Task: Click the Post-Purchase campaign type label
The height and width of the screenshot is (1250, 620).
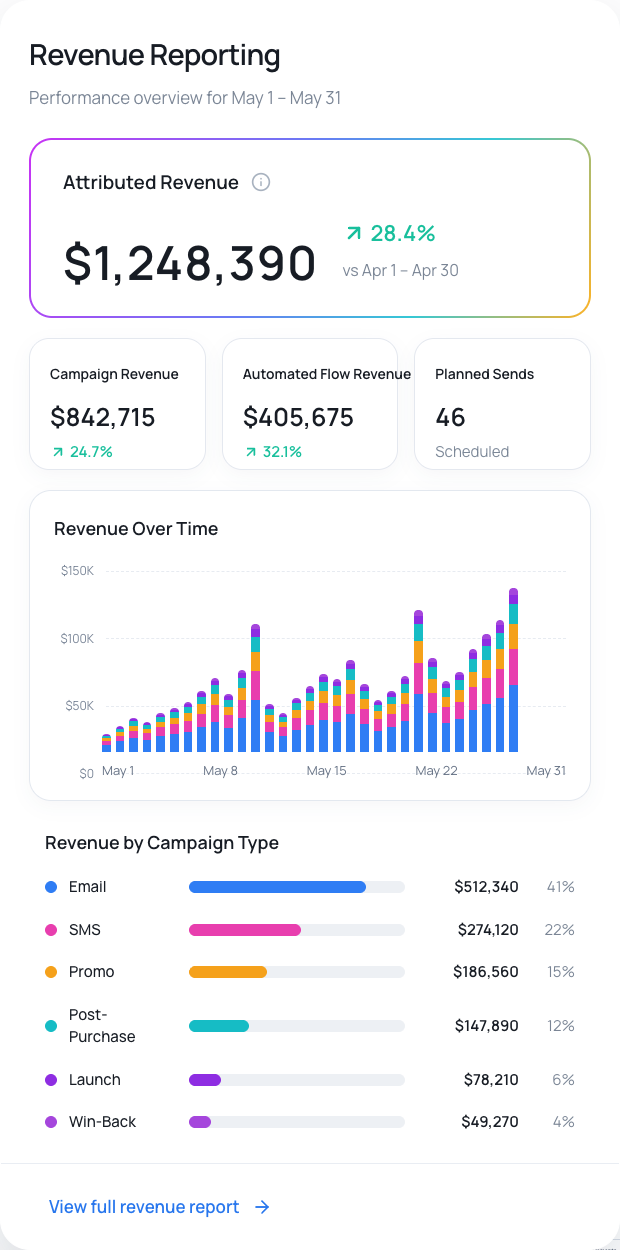Action: click(102, 1026)
